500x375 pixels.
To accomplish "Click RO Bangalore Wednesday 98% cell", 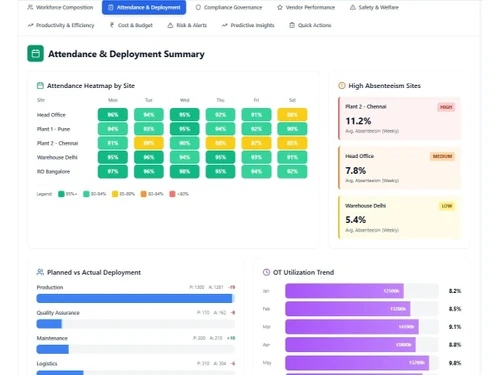I will click(185, 172).
